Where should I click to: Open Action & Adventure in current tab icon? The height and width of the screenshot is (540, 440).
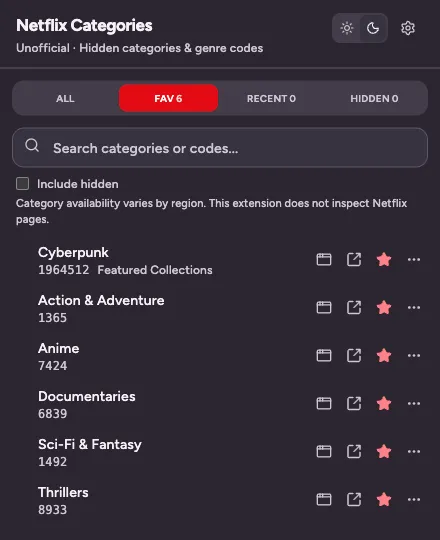pyautogui.click(x=324, y=307)
